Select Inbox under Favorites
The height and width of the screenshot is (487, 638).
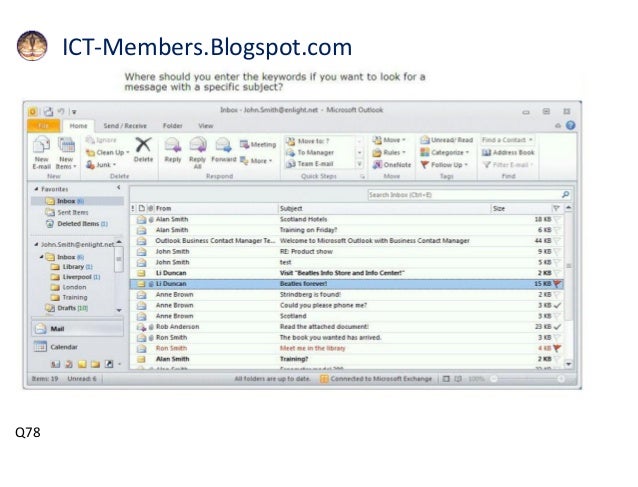pos(77,201)
